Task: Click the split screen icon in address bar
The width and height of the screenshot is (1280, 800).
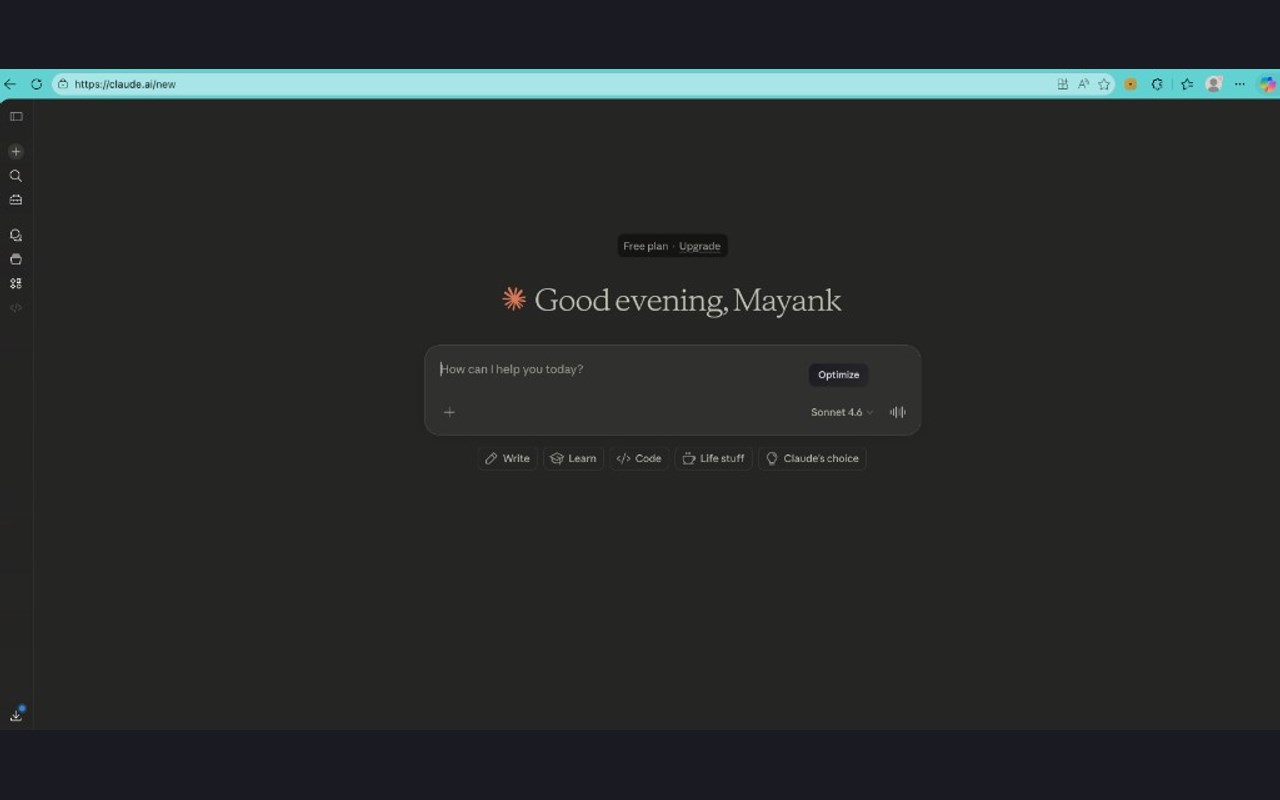Action: tap(1062, 84)
